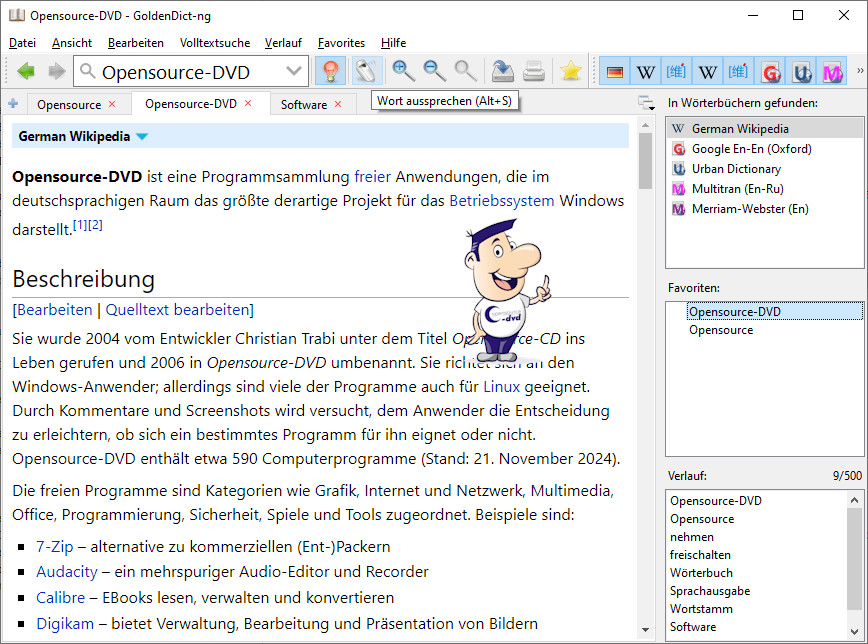Open a new tab with the plus icon
This screenshot has height=644, width=868.
[13, 104]
